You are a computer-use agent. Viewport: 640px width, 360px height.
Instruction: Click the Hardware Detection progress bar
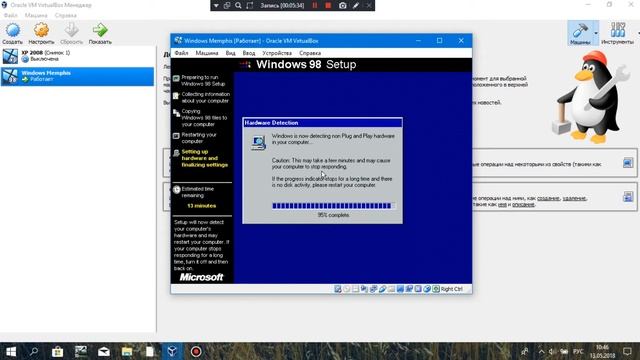[x=333, y=206]
